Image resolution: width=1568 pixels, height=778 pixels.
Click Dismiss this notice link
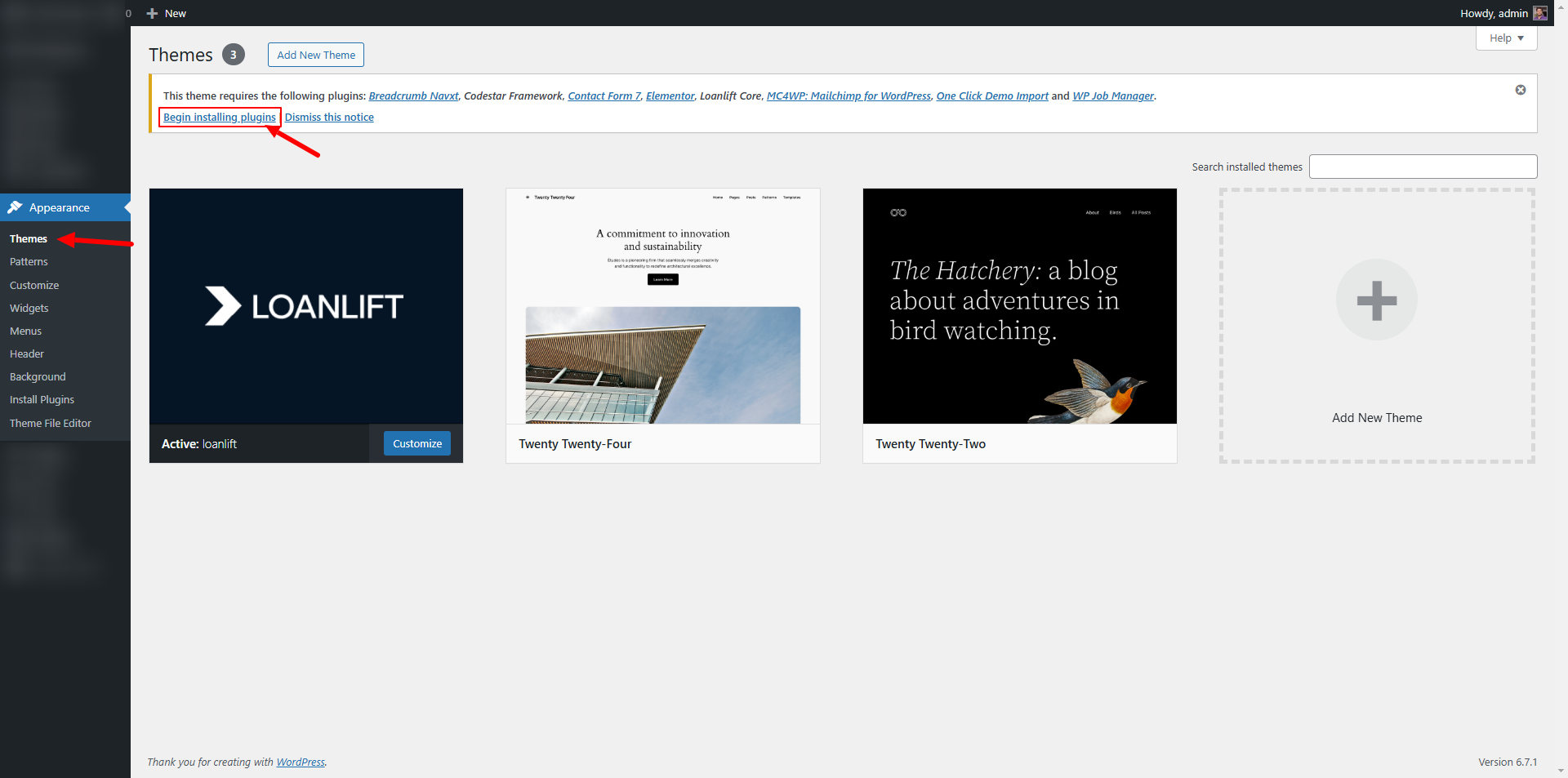click(x=329, y=118)
